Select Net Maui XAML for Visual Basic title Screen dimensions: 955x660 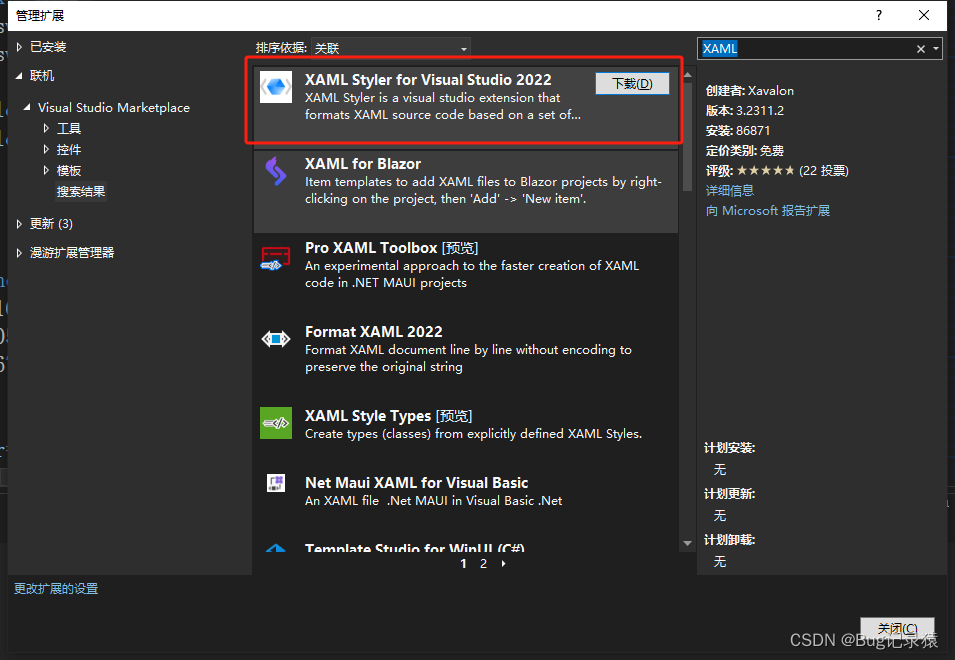click(x=417, y=483)
